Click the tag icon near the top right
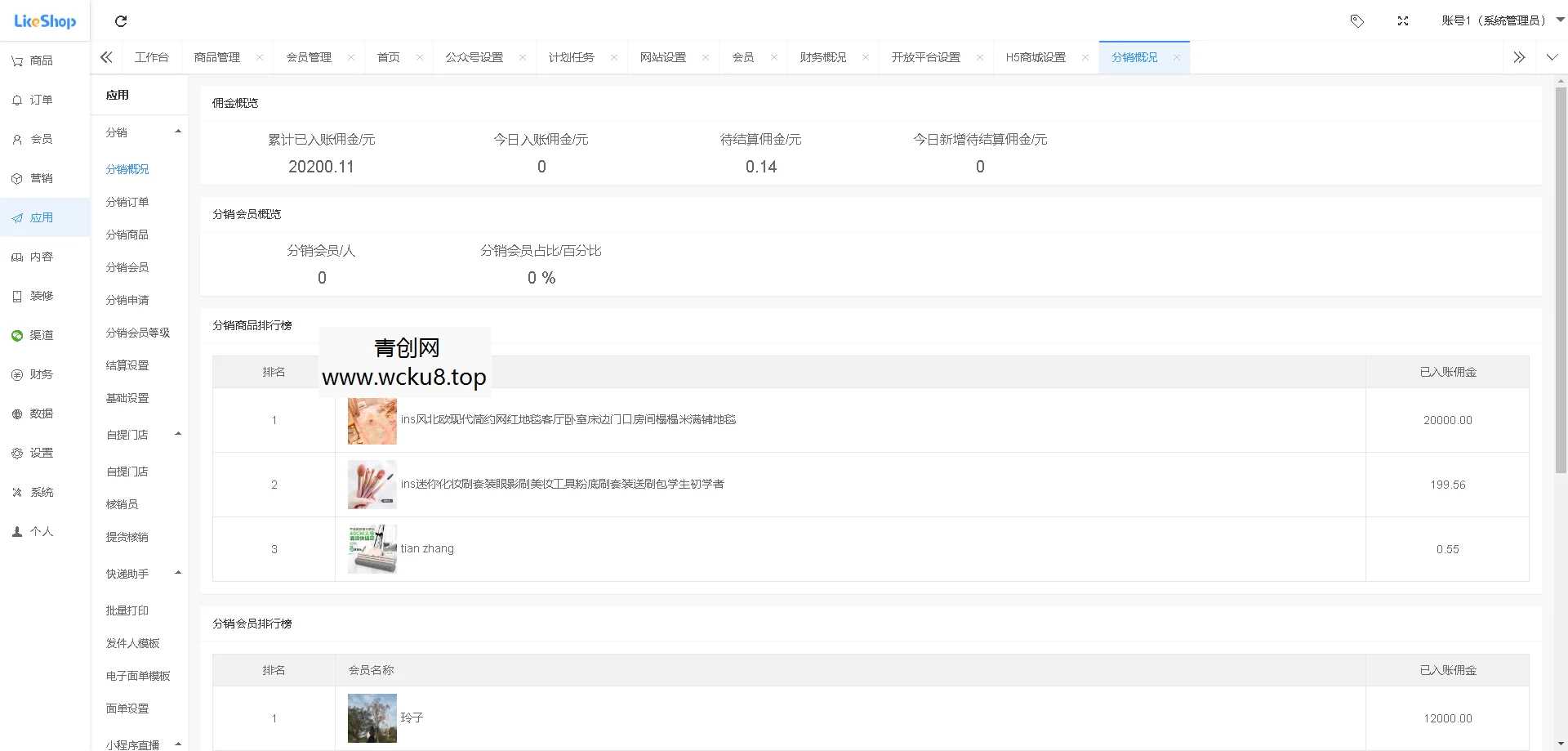 click(1357, 21)
